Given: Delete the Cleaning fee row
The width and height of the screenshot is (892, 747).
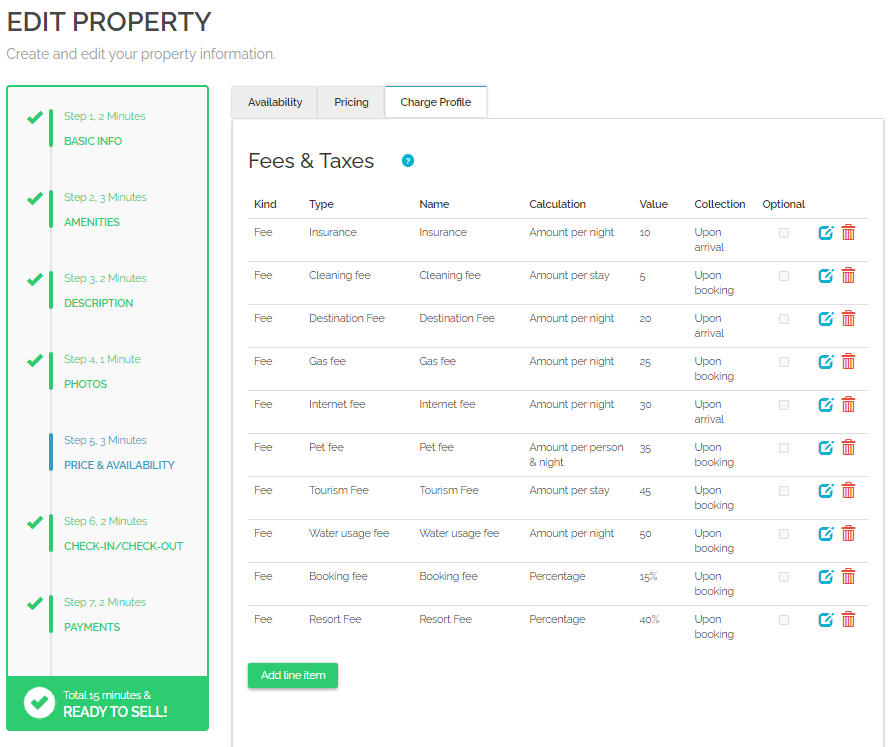Looking at the screenshot, I should tap(848, 276).
